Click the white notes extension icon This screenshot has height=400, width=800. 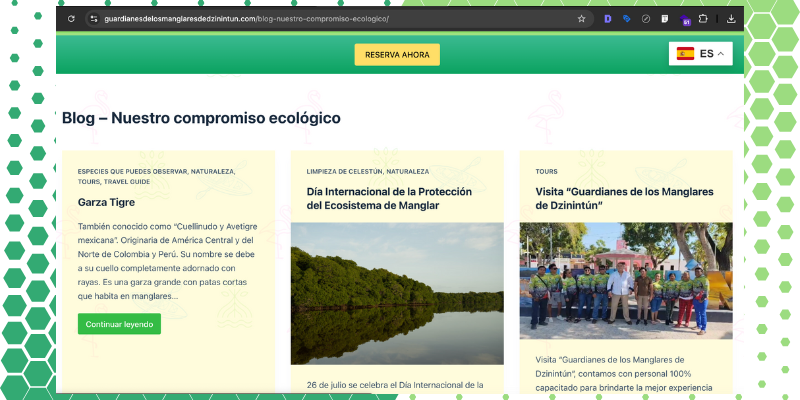(x=665, y=18)
